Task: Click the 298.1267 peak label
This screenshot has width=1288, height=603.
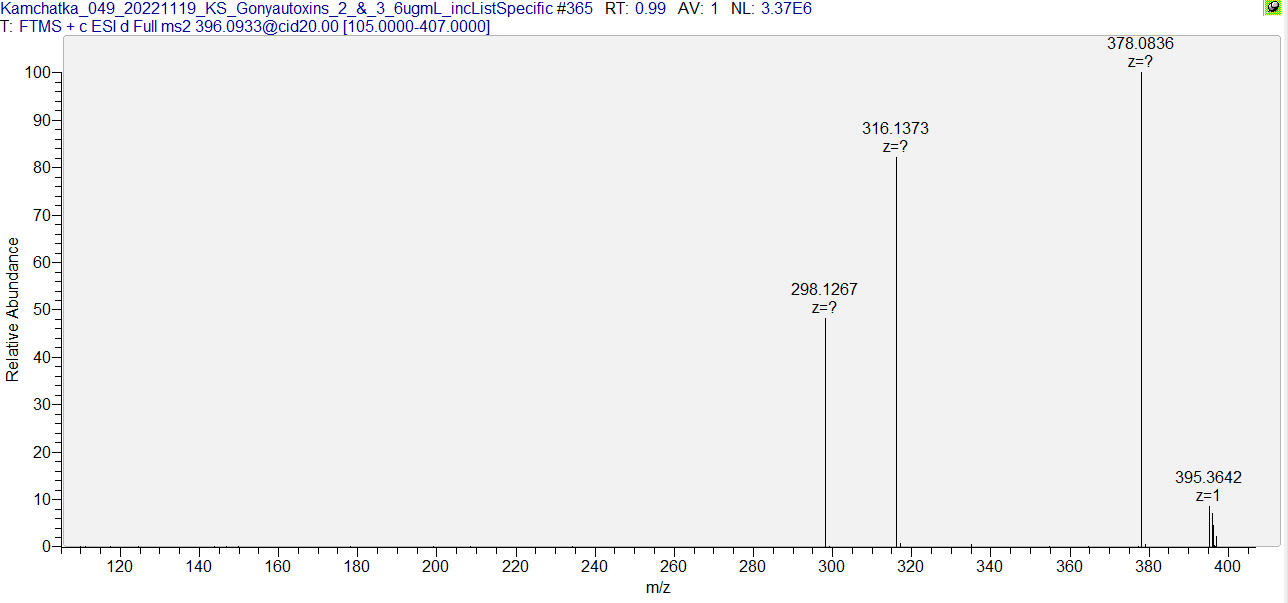Action: click(x=824, y=289)
